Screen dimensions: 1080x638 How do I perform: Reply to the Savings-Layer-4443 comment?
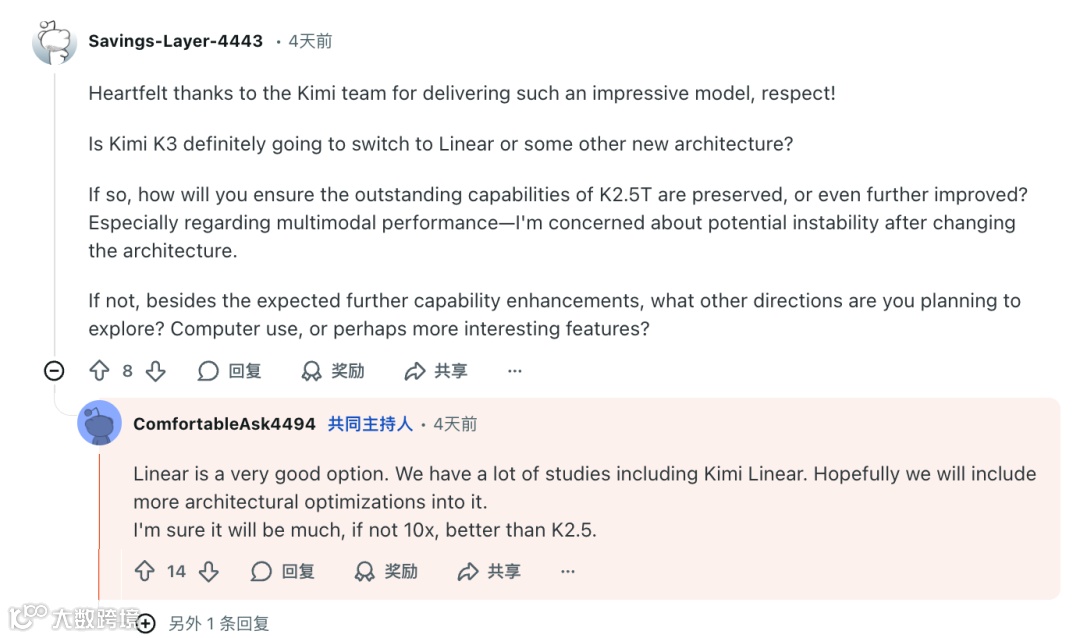point(229,371)
